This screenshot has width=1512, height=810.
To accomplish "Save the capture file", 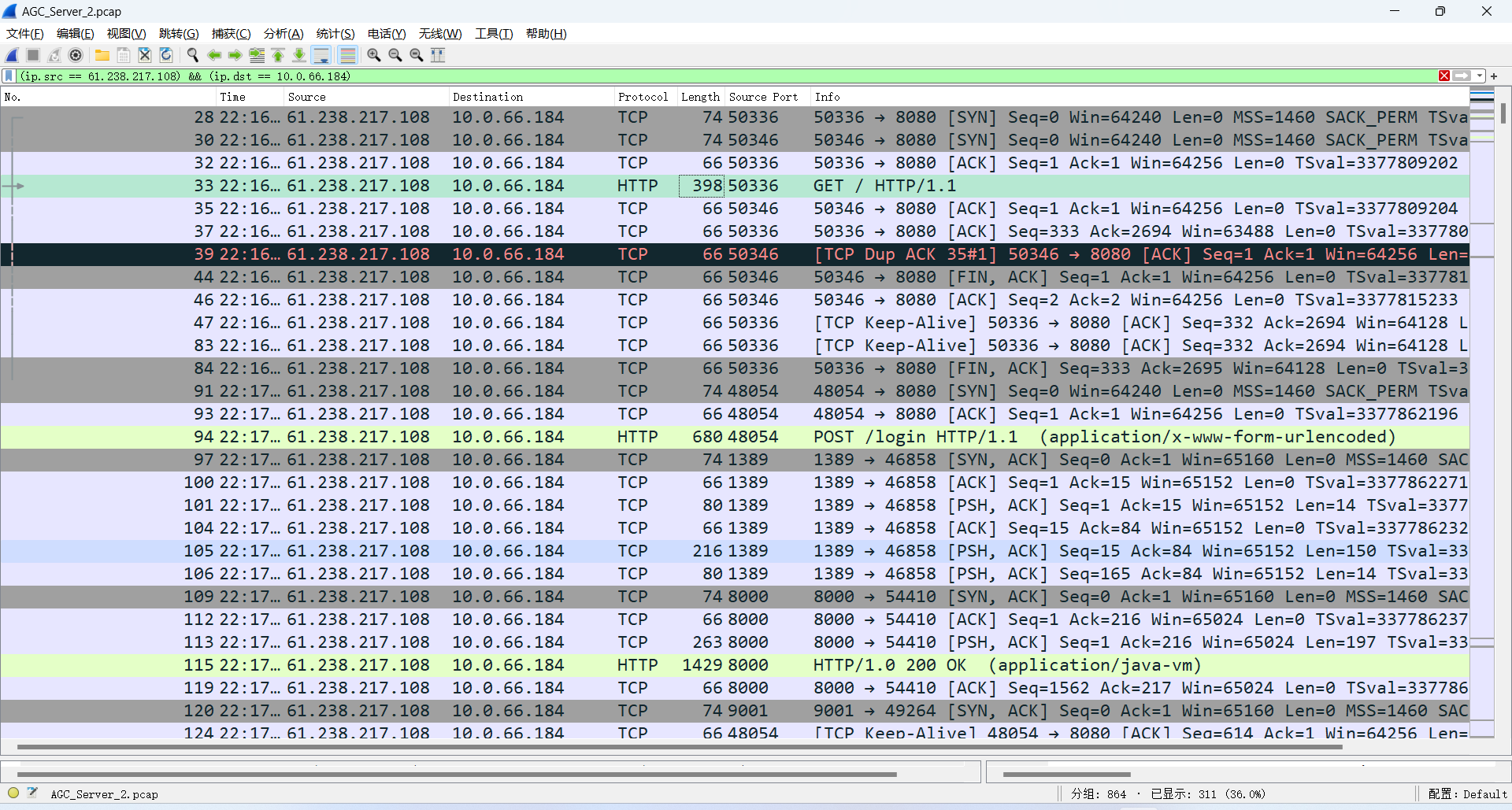I will coord(124,55).
